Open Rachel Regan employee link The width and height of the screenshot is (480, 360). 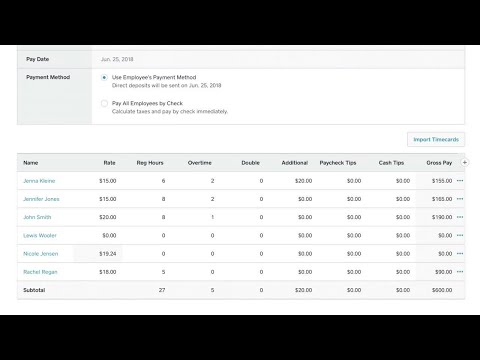[x=40, y=272]
